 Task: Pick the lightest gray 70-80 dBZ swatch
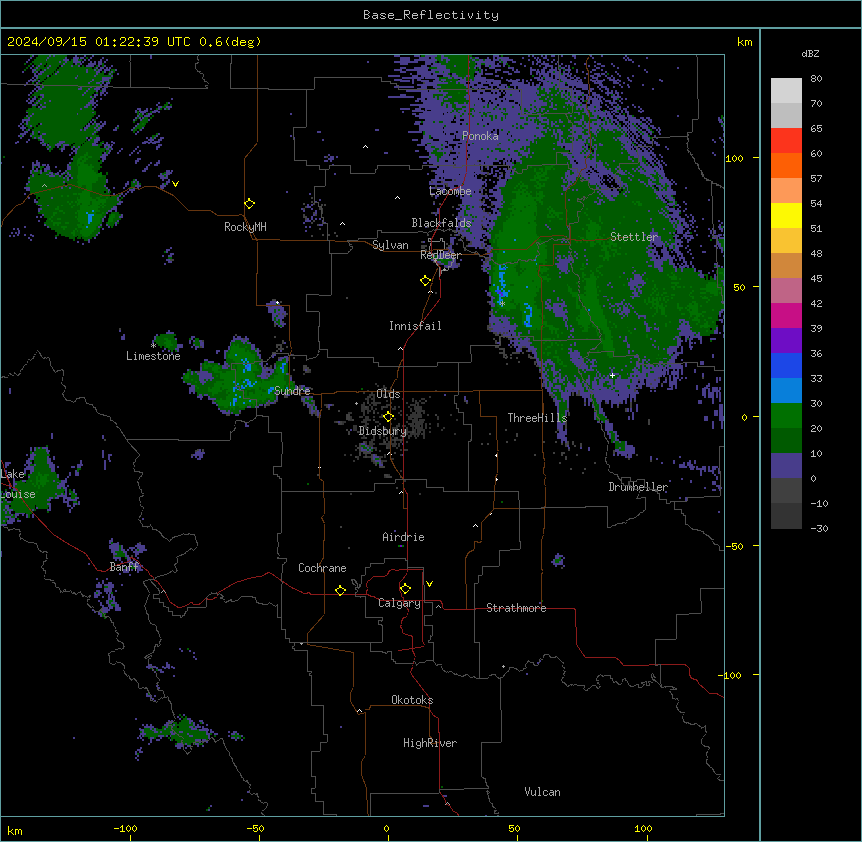(x=786, y=91)
